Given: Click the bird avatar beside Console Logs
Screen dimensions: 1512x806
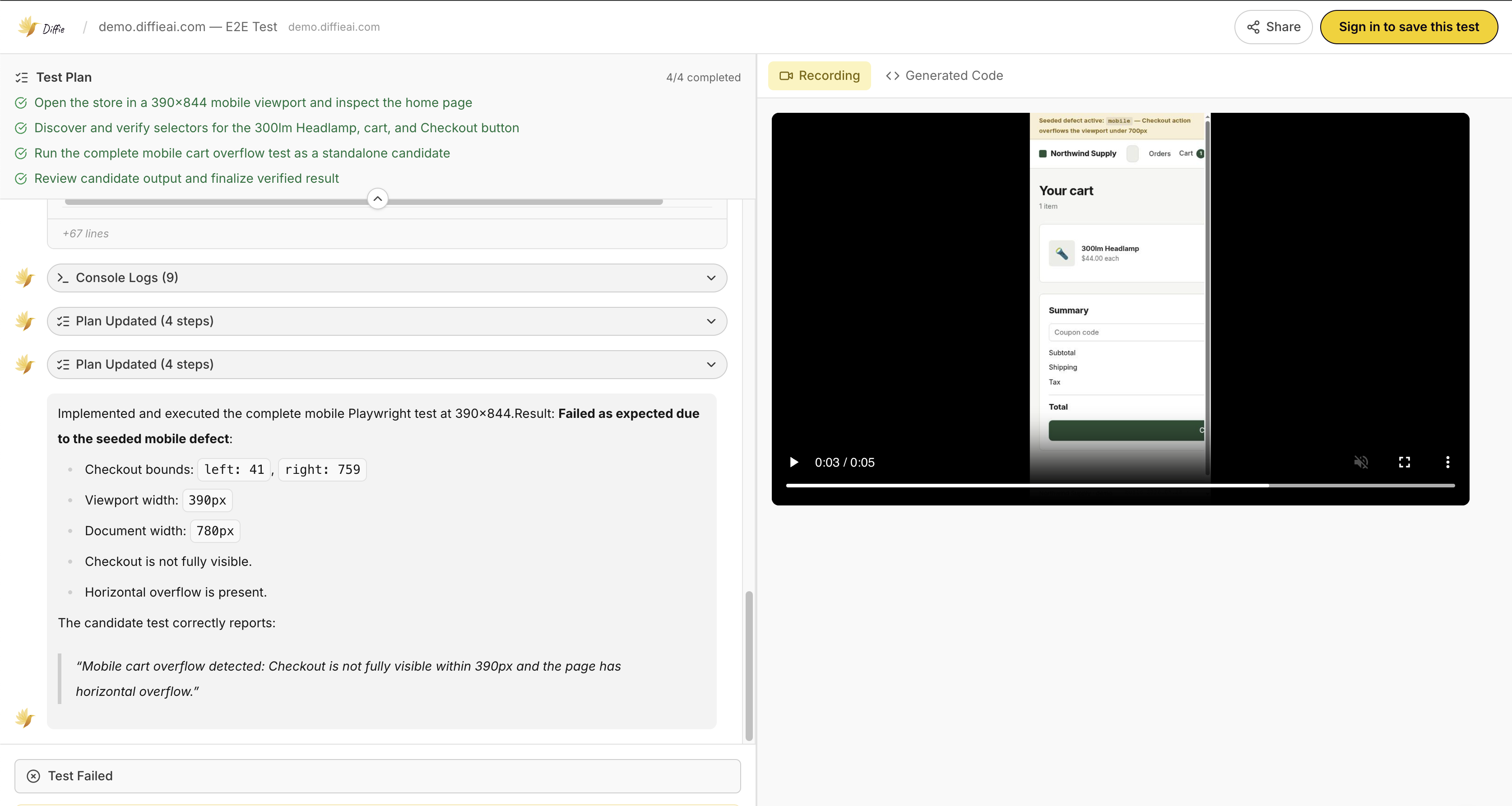Looking at the screenshot, I should click(x=25, y=278).
